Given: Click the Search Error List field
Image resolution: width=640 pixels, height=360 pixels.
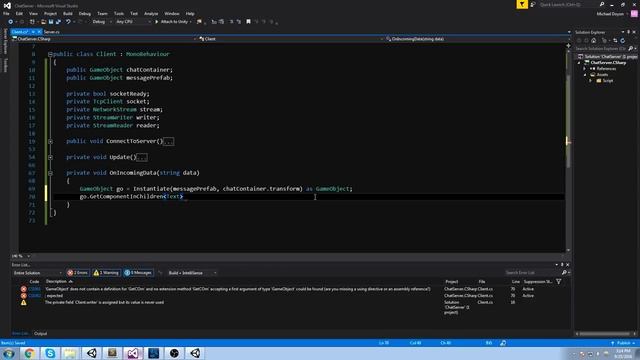Looking at the screenshot, I should tap(533, 273).
